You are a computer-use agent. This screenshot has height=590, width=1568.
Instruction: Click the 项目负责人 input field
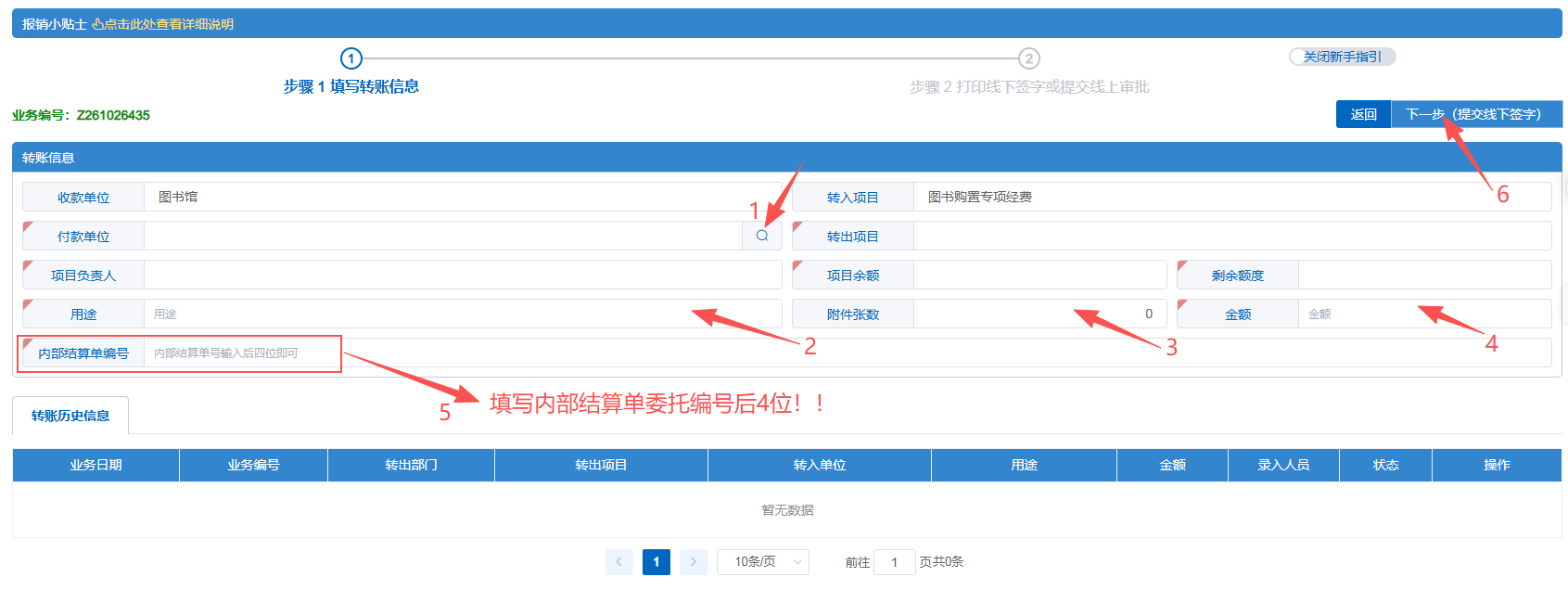(x=463, y=275)
